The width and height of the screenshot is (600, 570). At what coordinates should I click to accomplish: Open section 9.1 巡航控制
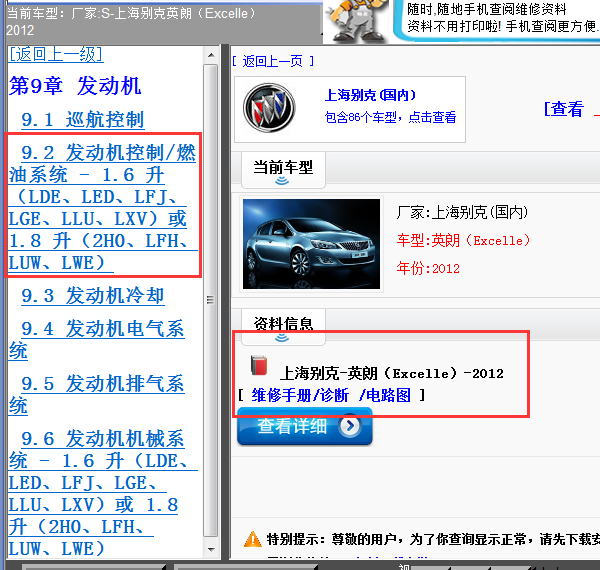click(83, 119)
